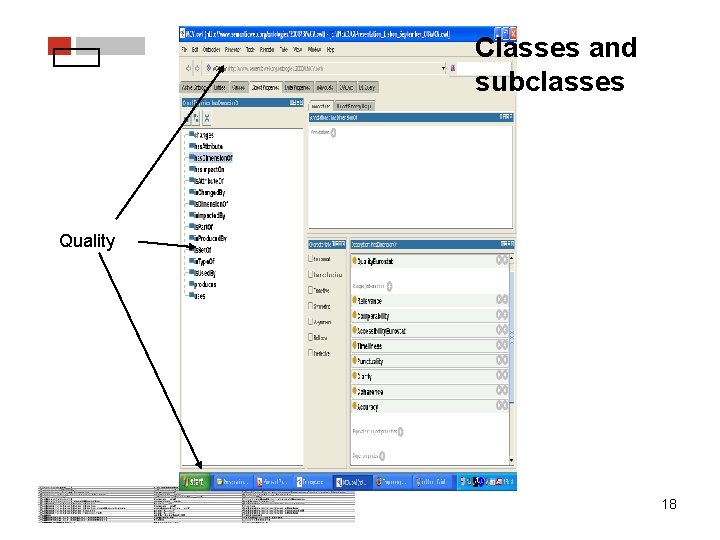Go back with the navigation back arrow

click(x=188, y=68)
